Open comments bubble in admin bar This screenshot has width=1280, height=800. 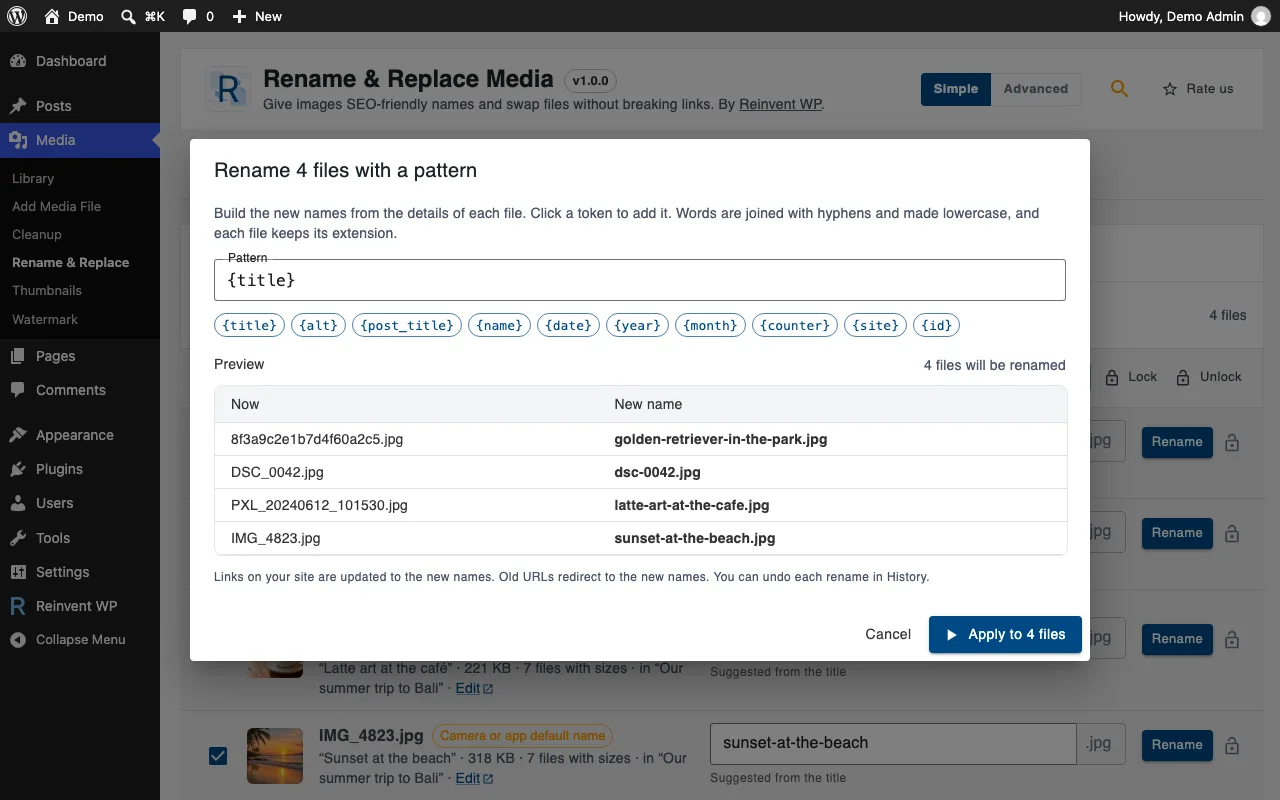[198, 16]
